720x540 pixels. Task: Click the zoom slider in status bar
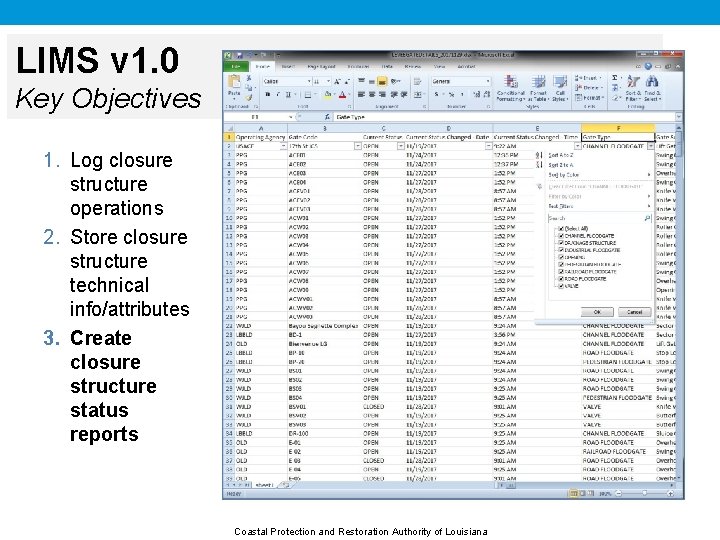[645, 494]
